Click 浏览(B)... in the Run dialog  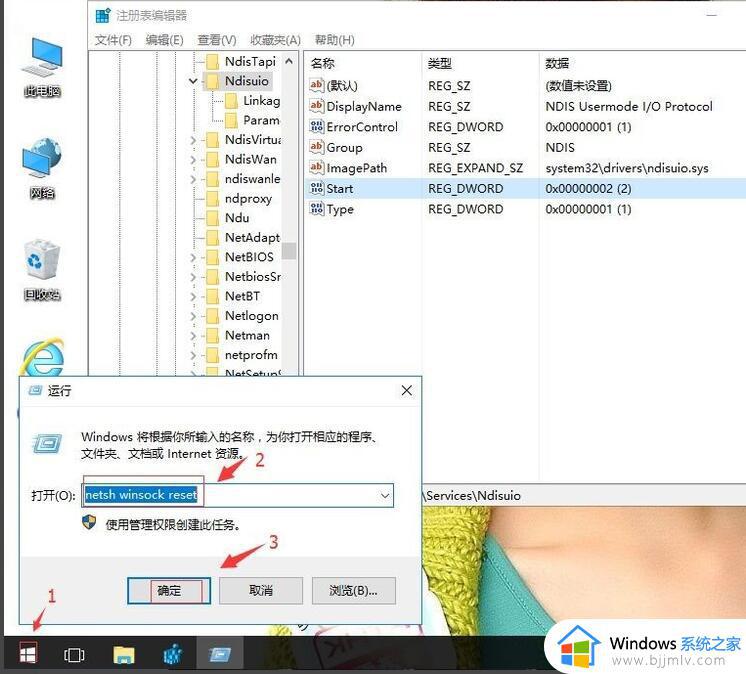click(x=353, y=591)
